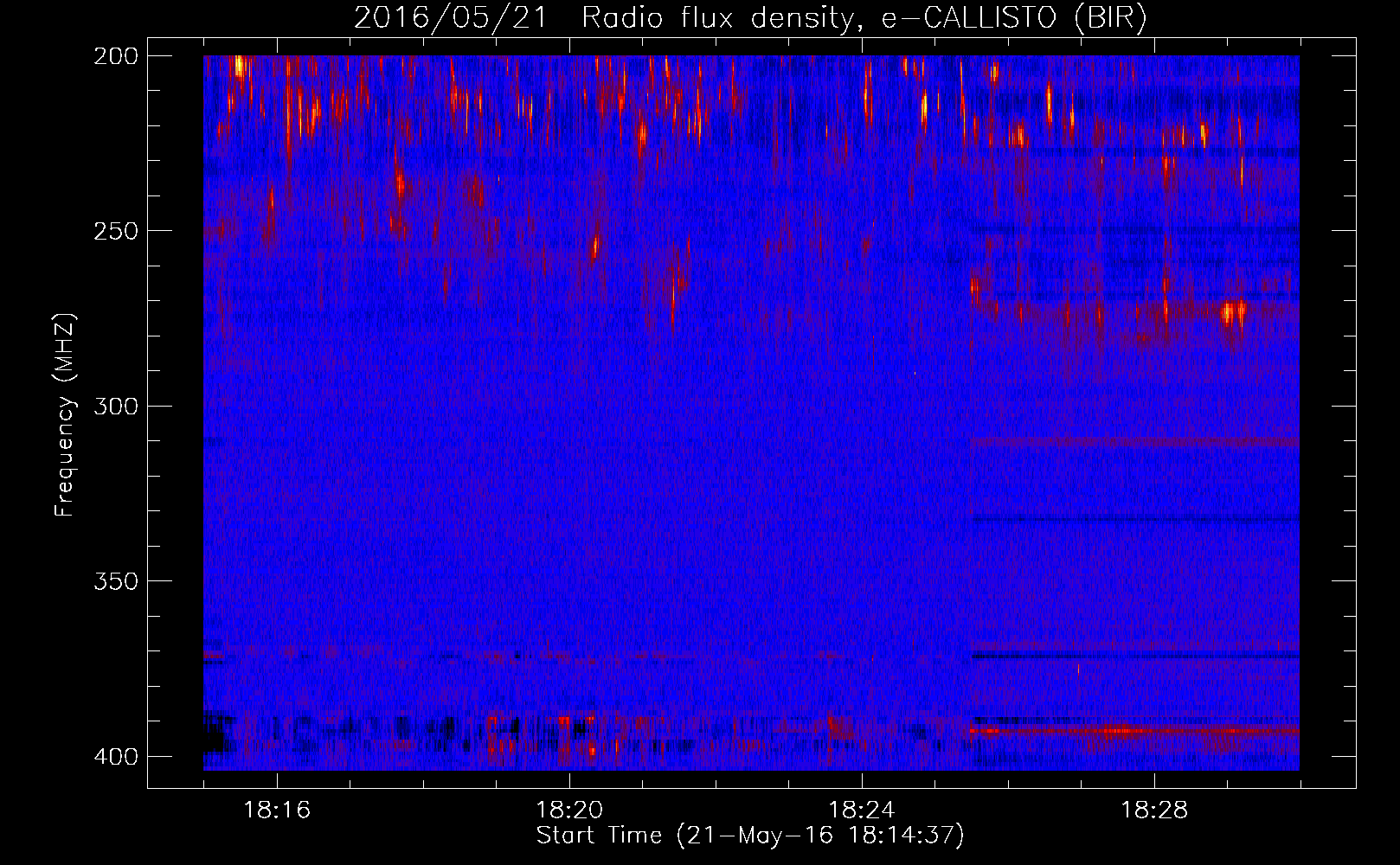Click the 300 frequency tick label
This screenshot has width=1400, height=865.
(116, 407)
